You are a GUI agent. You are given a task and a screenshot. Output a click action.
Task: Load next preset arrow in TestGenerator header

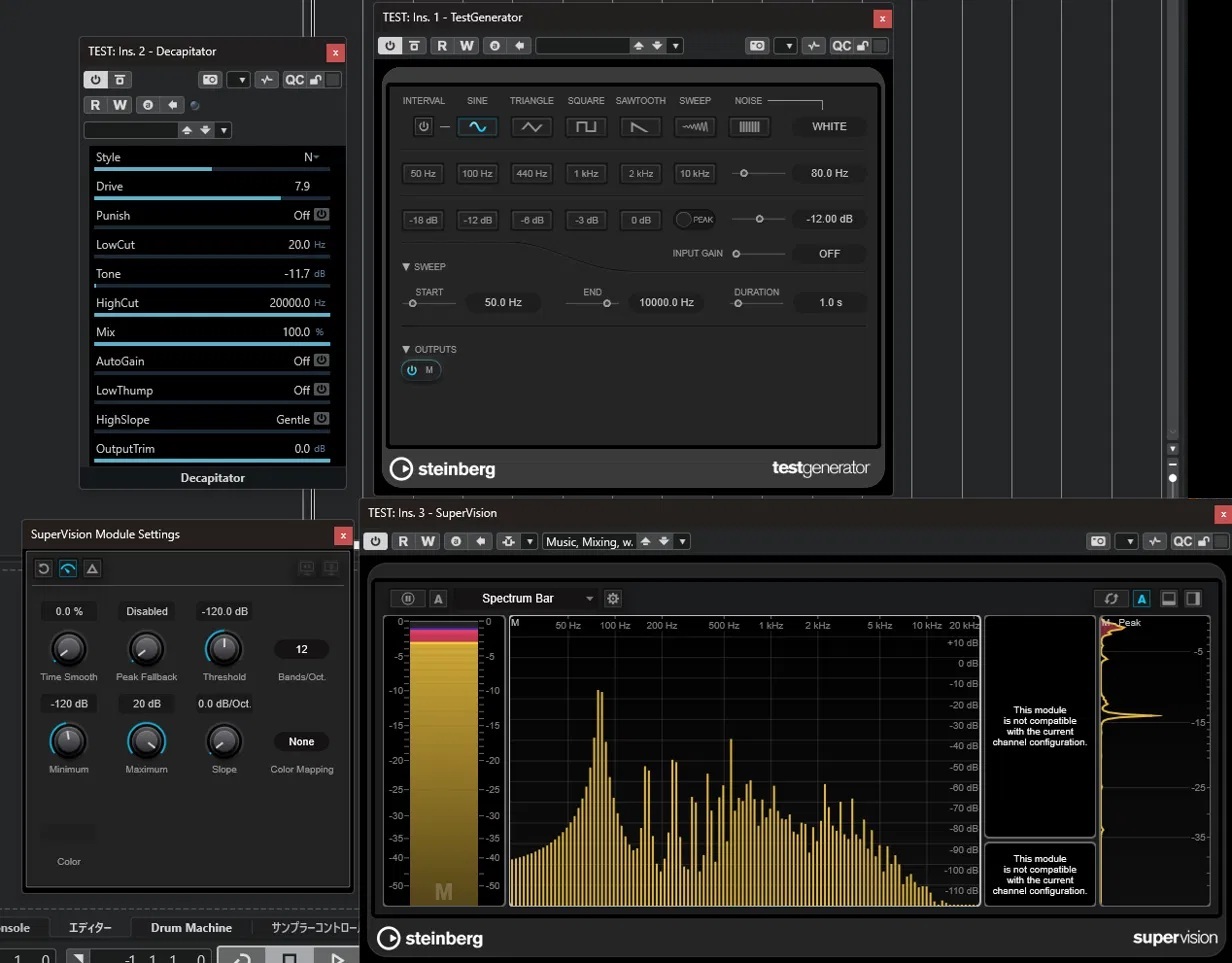(657, 45)
